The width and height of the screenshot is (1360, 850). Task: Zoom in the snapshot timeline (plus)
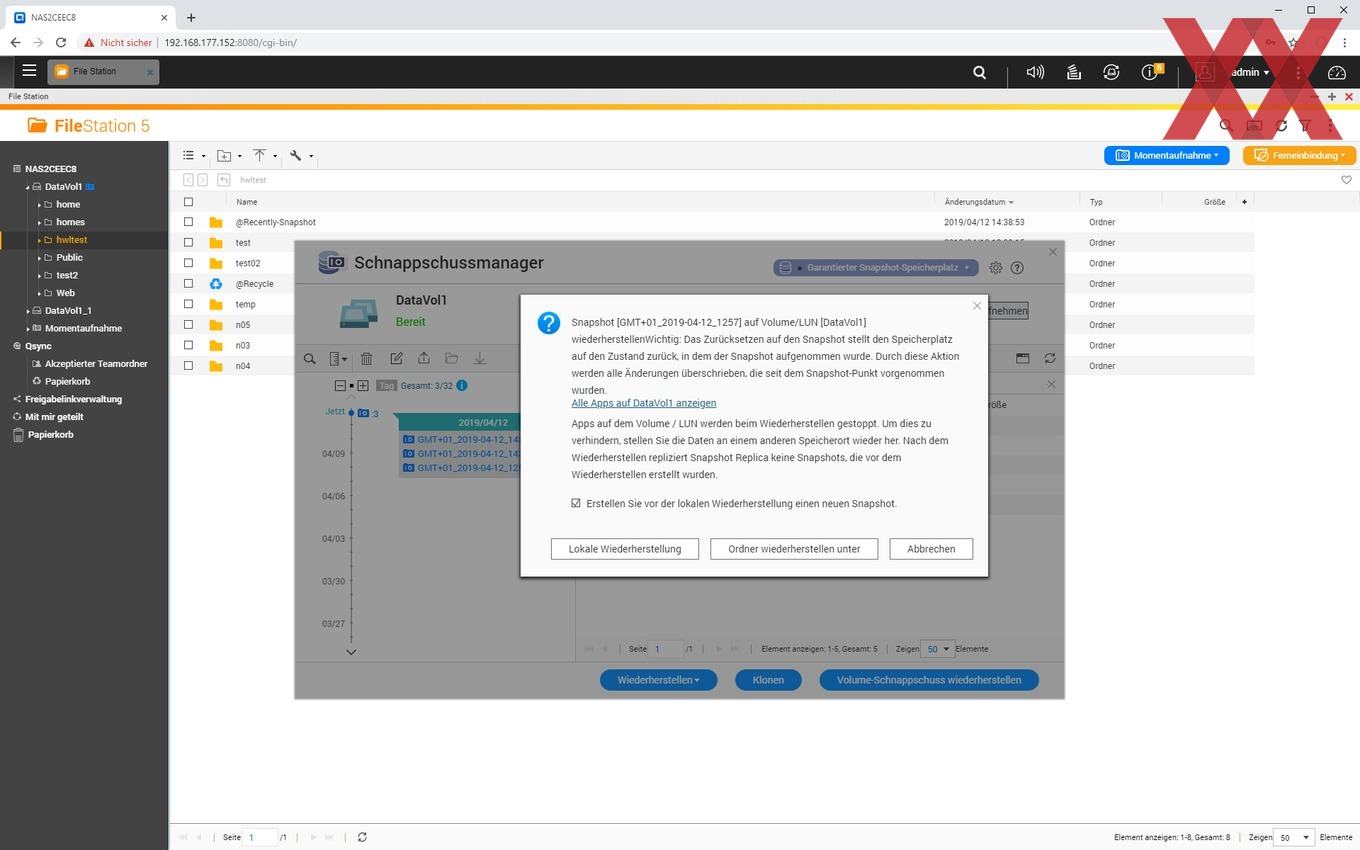point(363,385)
